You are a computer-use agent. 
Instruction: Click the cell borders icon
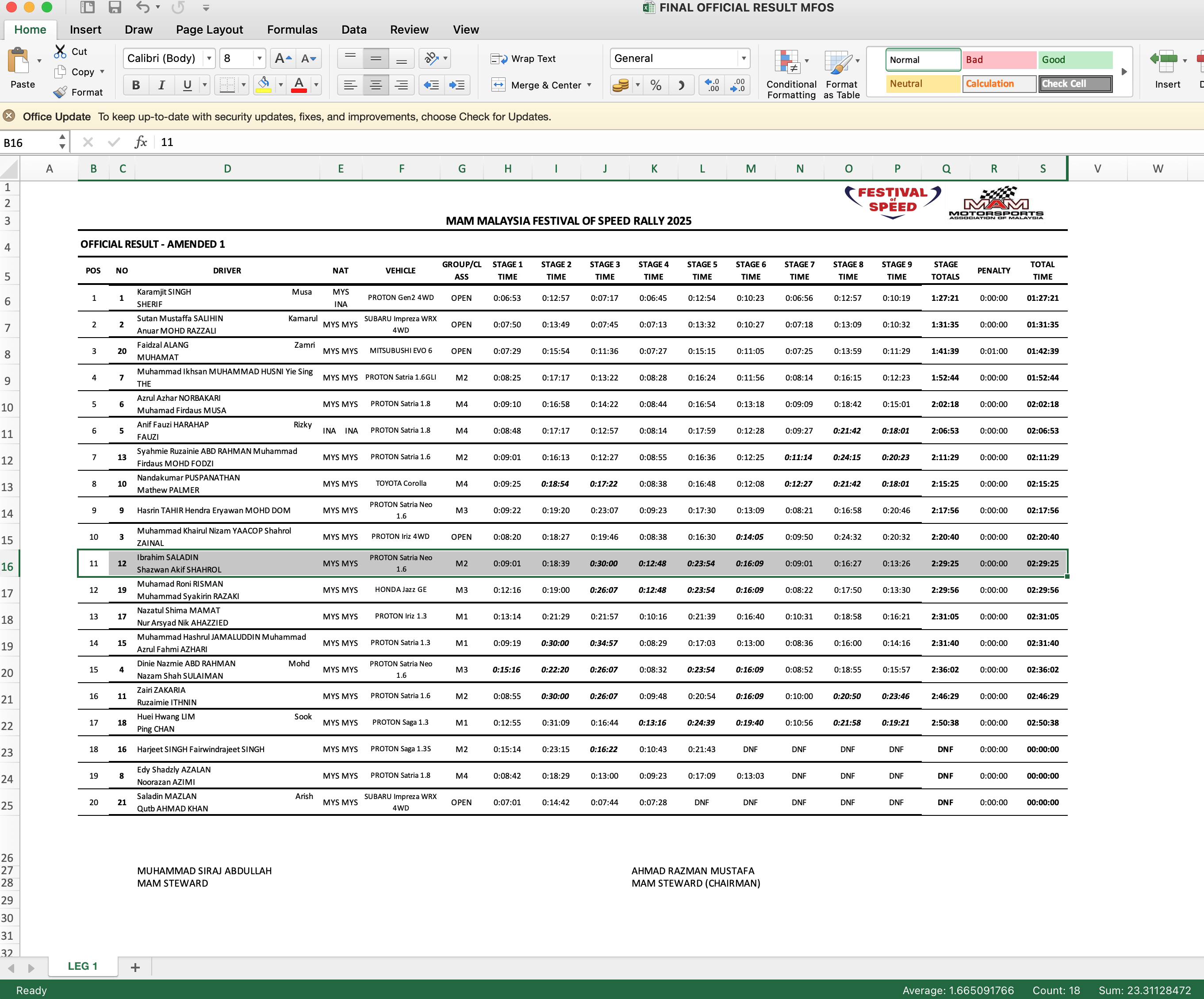228,85
